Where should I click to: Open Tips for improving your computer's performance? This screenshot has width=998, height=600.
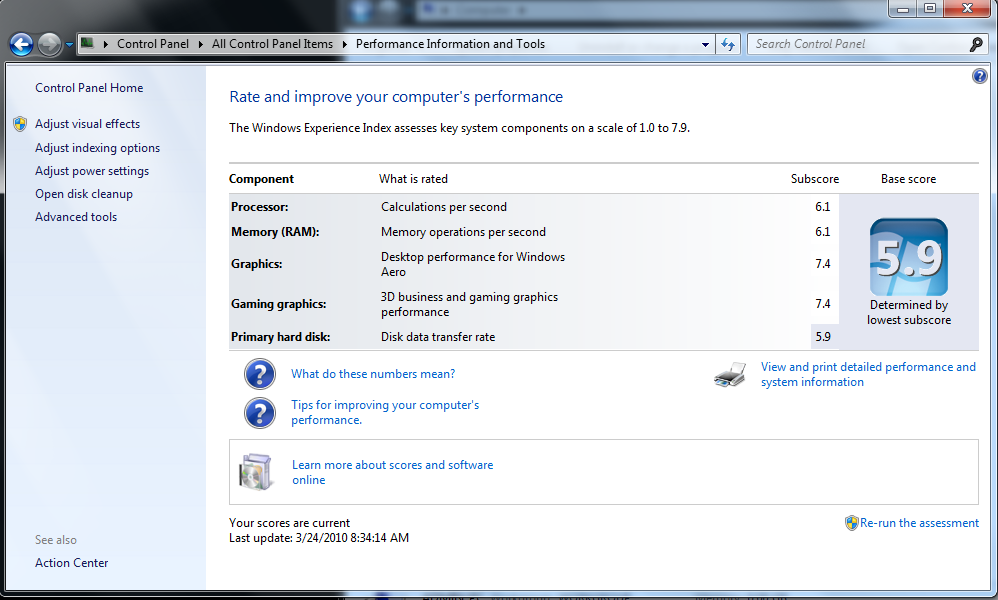point(385,412)
